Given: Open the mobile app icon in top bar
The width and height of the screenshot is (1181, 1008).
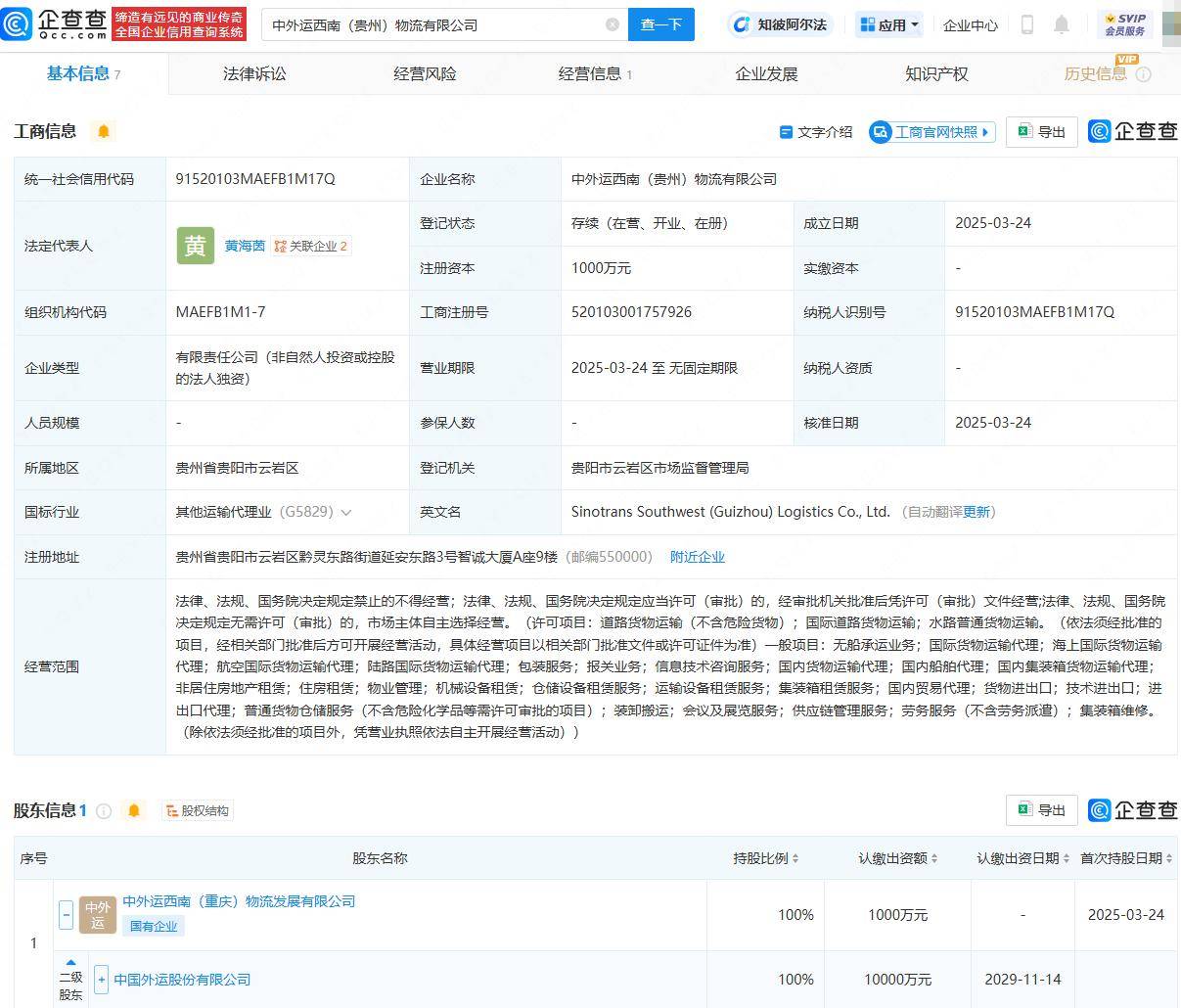Looking at the screenshot, I should point(1027,24).
